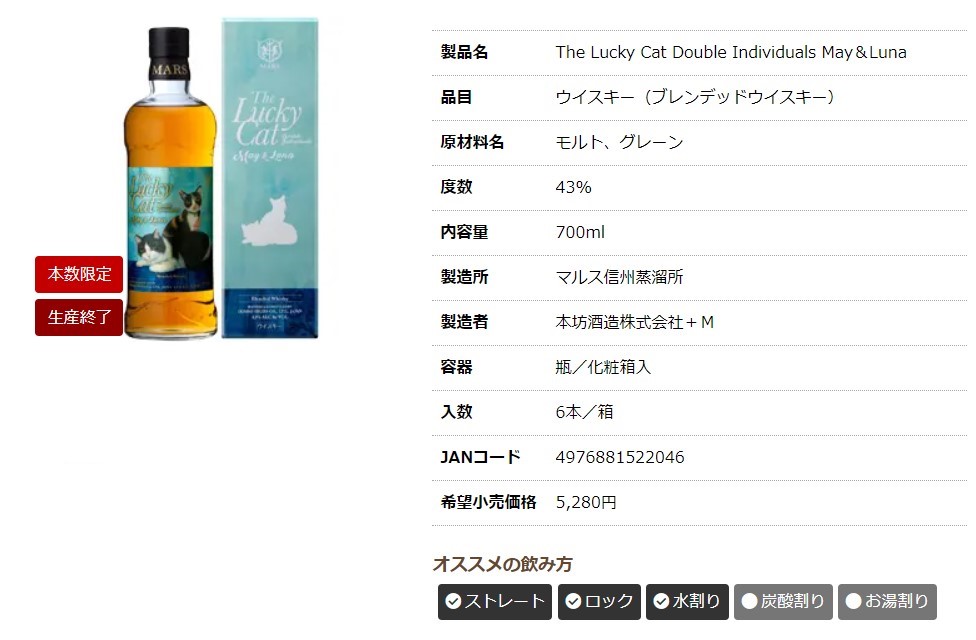976x640 pixels.
Task: Click the 43% alcohol content value
Action: (573, 187)
